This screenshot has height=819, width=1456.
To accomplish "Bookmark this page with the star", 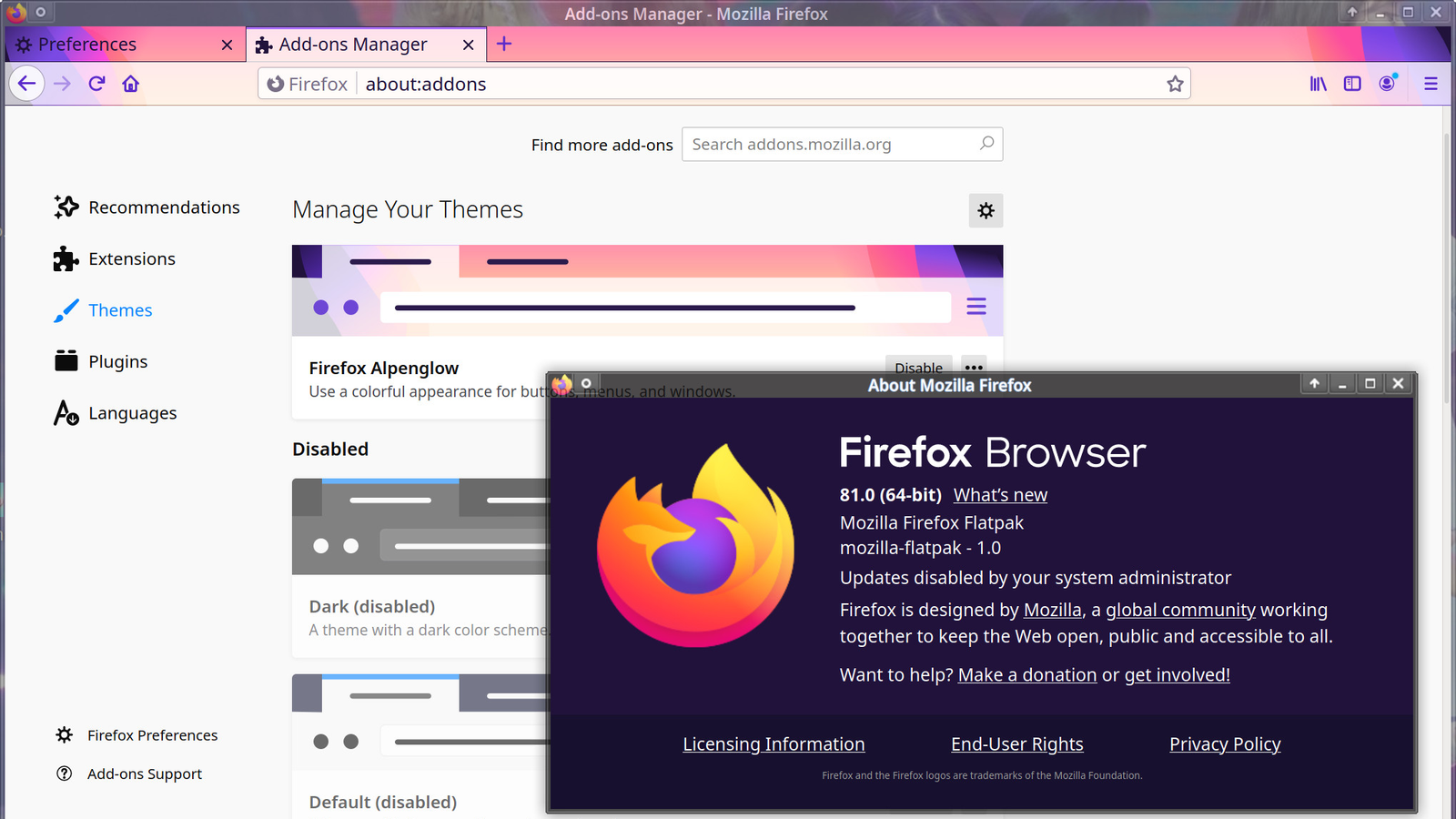I will 1175,84.
